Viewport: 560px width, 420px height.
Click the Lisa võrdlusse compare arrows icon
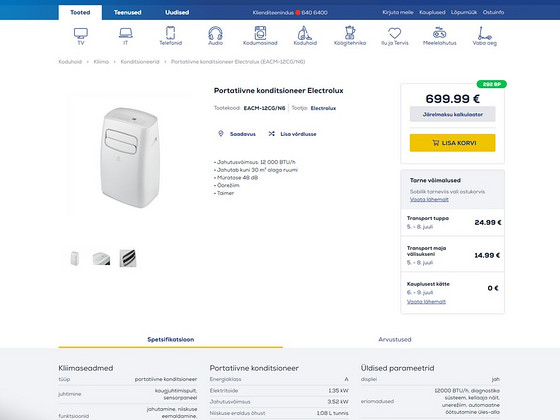click(x=271, y=134)
